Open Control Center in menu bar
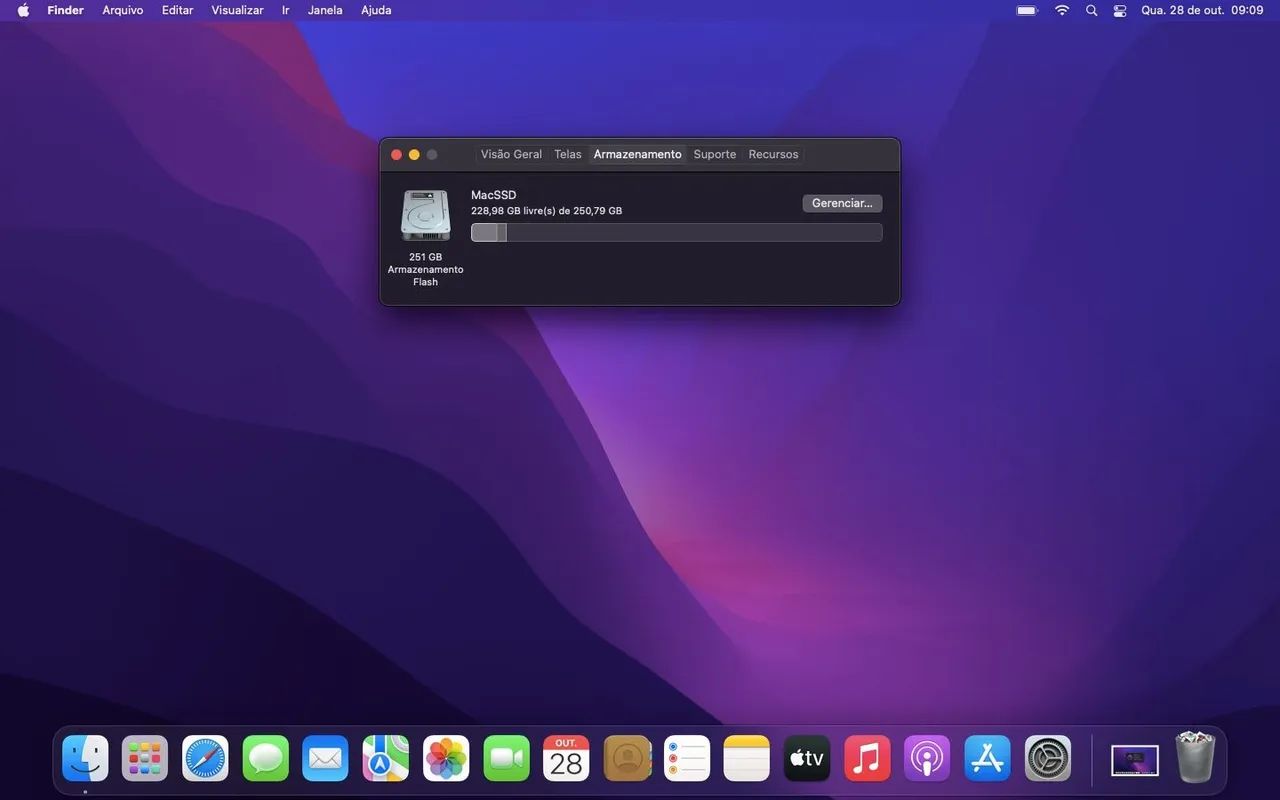The height and width of the screenshot is (800, 1280). (1120, 10)
